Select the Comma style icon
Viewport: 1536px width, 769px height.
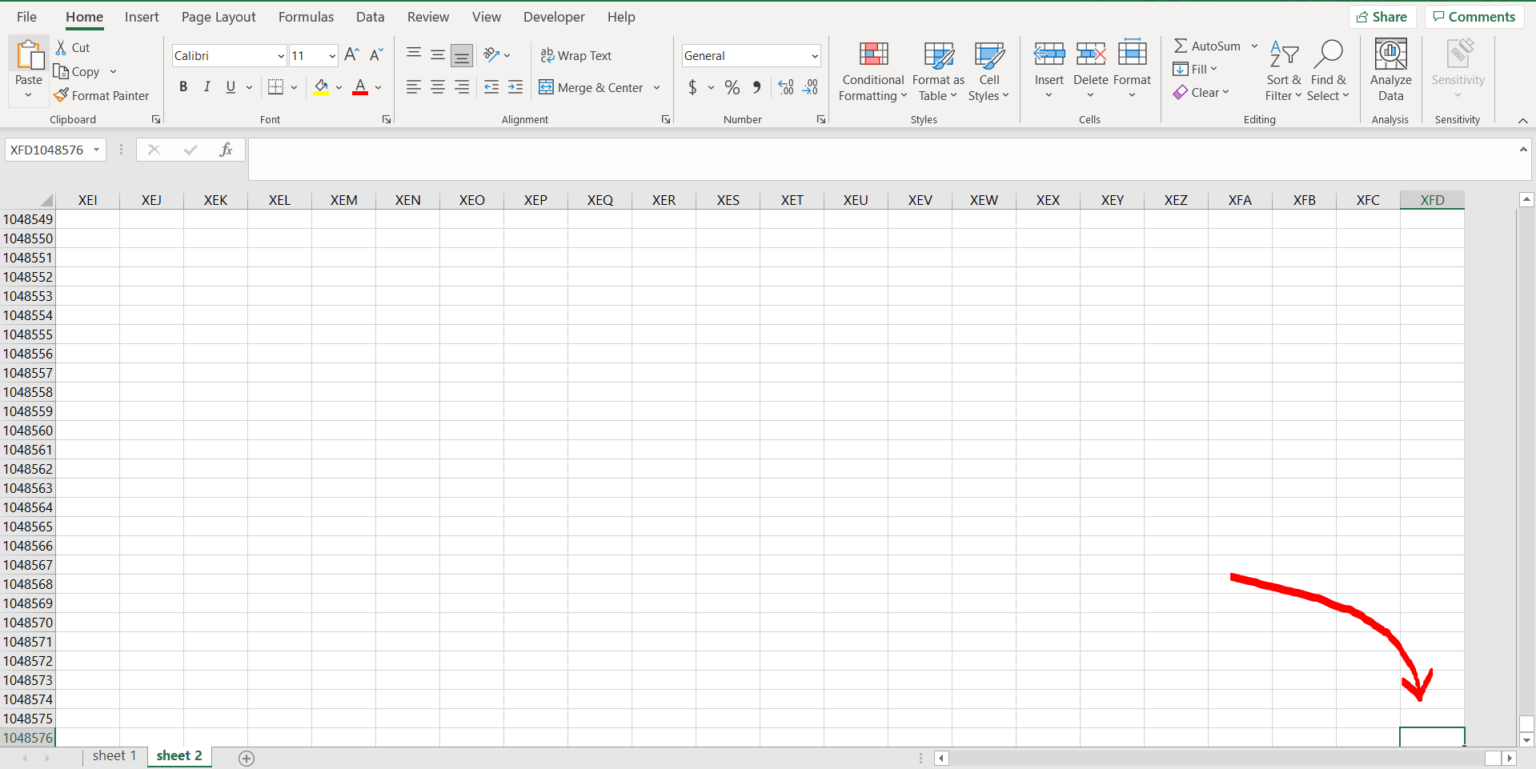pos(756,87)
